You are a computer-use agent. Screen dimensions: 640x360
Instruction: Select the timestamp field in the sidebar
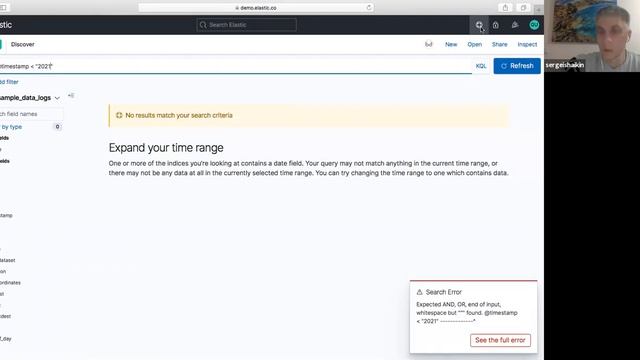[6, 215]
